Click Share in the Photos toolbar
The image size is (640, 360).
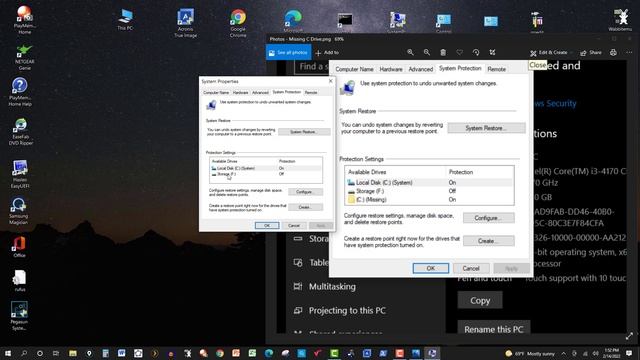591,53
